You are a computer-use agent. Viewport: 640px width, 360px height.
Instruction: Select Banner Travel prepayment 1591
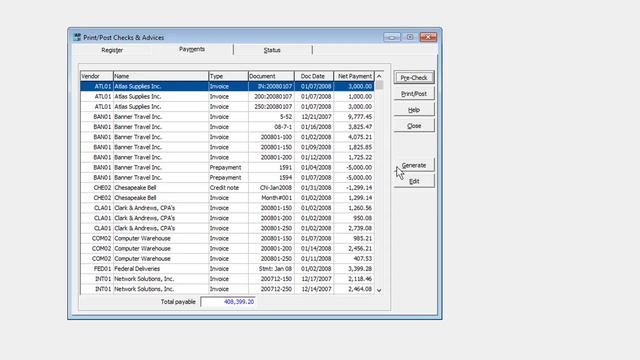coord(227,168)
